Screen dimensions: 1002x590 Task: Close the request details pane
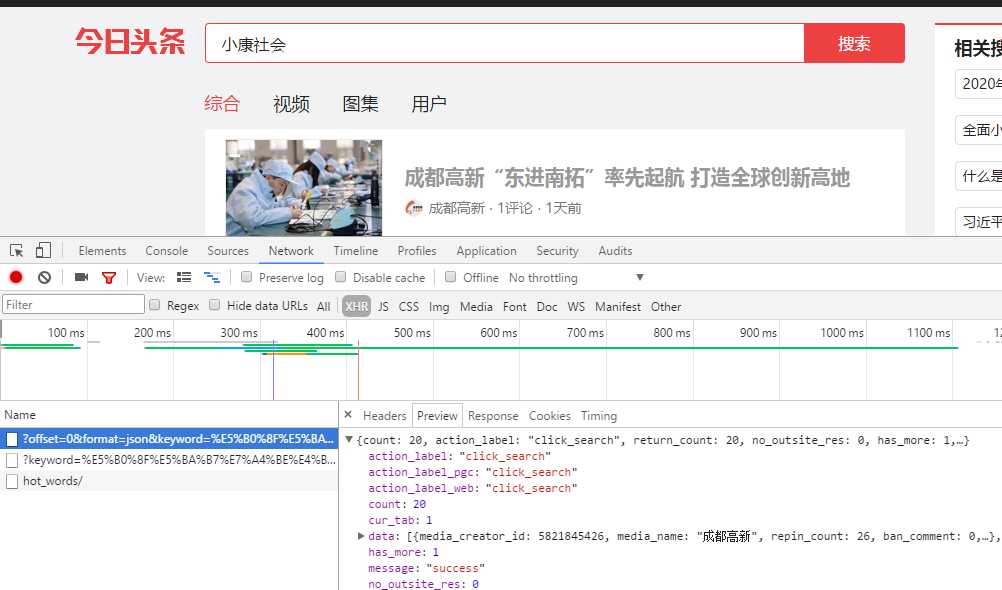(348, 415)
